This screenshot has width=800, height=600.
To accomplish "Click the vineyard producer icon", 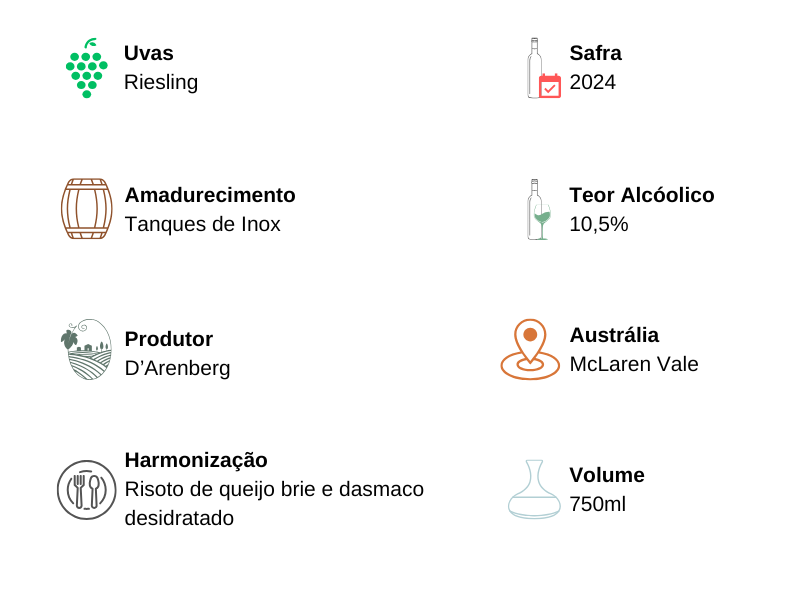I will tap(86, 349).
